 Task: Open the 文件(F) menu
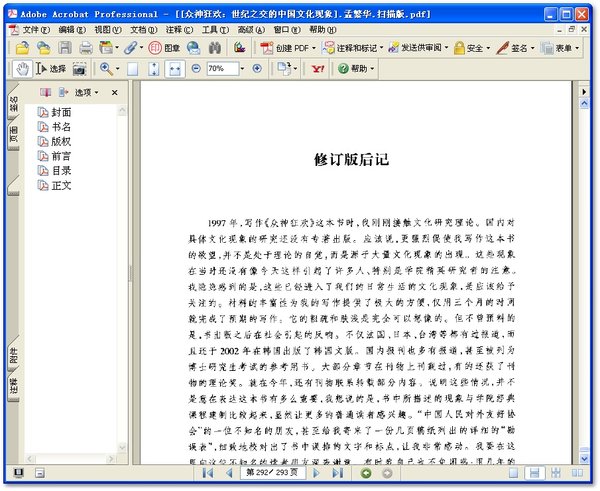click(36, 30)
